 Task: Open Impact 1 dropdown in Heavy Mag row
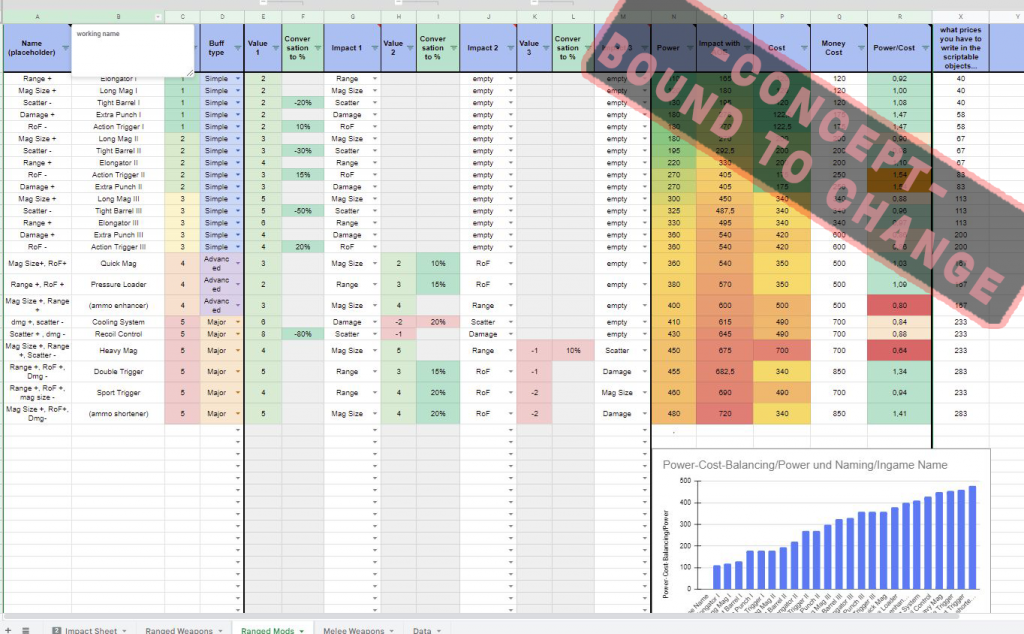[x=375, y=351]
